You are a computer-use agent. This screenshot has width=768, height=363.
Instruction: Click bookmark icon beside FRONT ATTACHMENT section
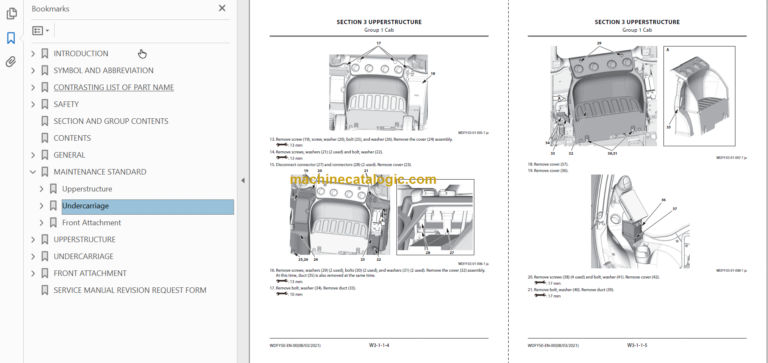(45, 273)
